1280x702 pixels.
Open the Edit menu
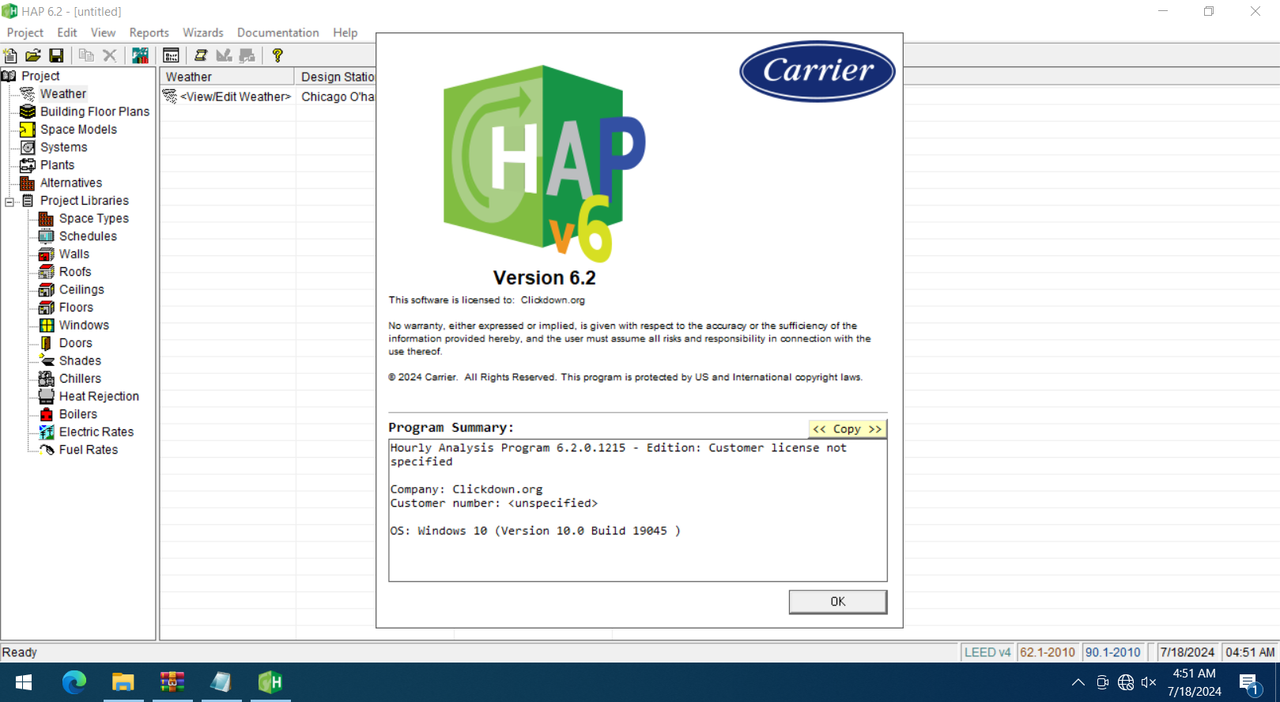pos(67,33)
